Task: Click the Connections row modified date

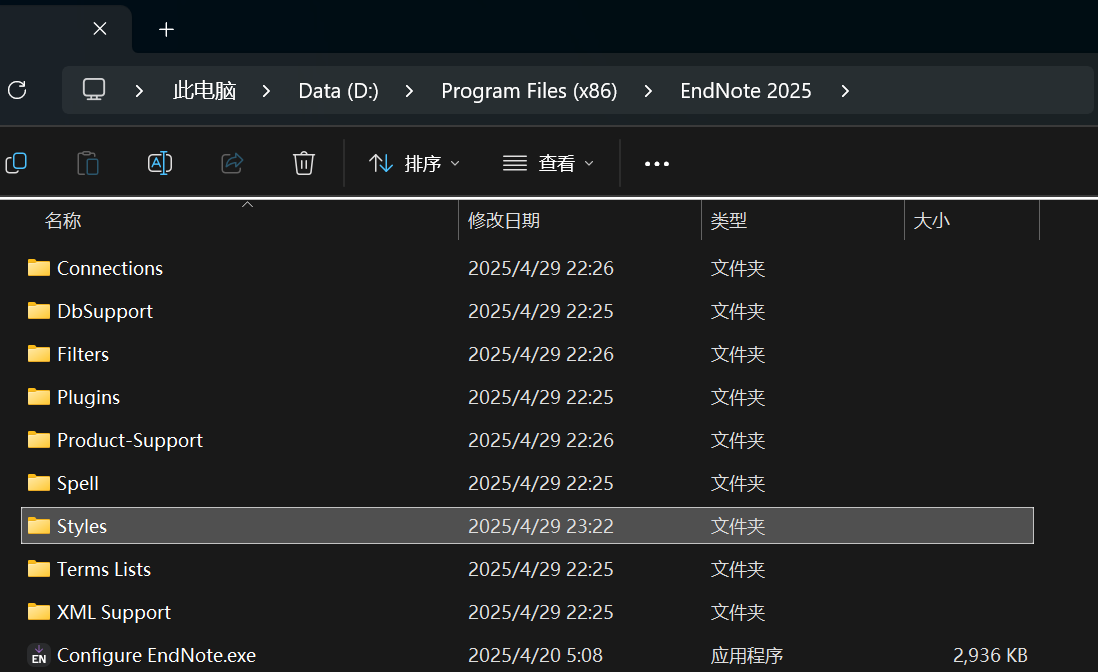Action: [x=541, y=268]
